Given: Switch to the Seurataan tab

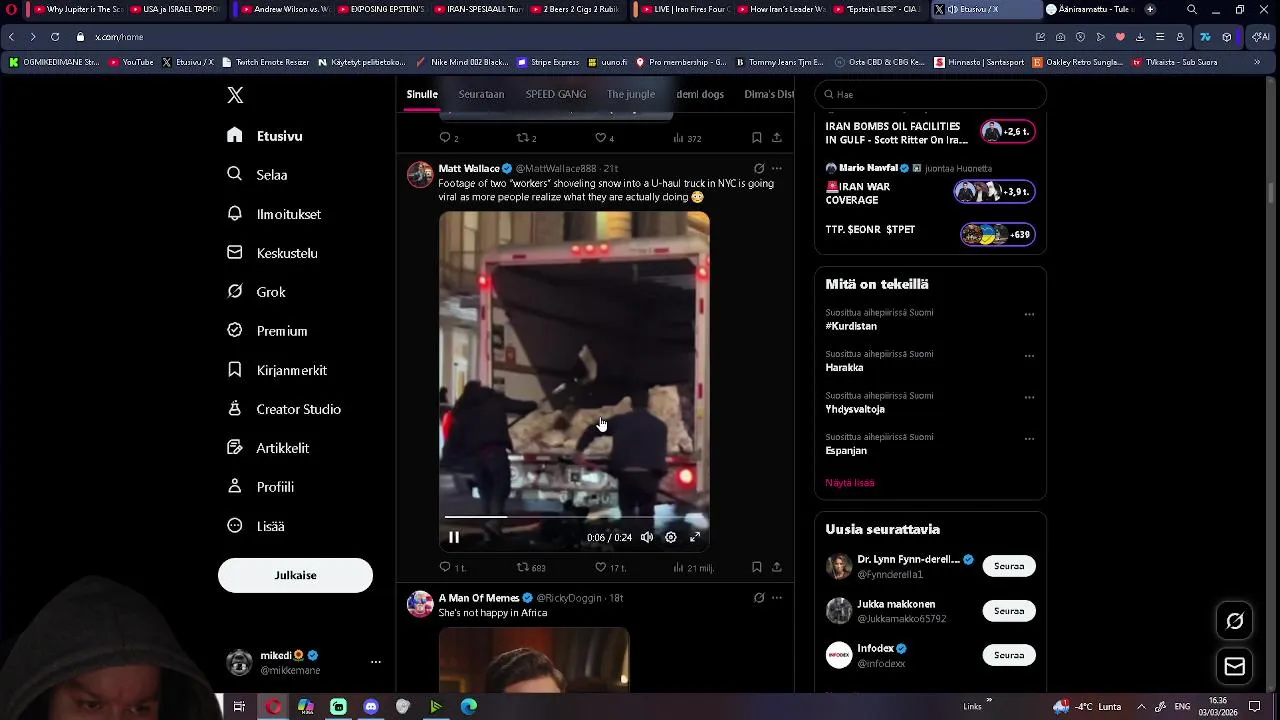Looking at the screenshot, I should [x=481, y=94].
